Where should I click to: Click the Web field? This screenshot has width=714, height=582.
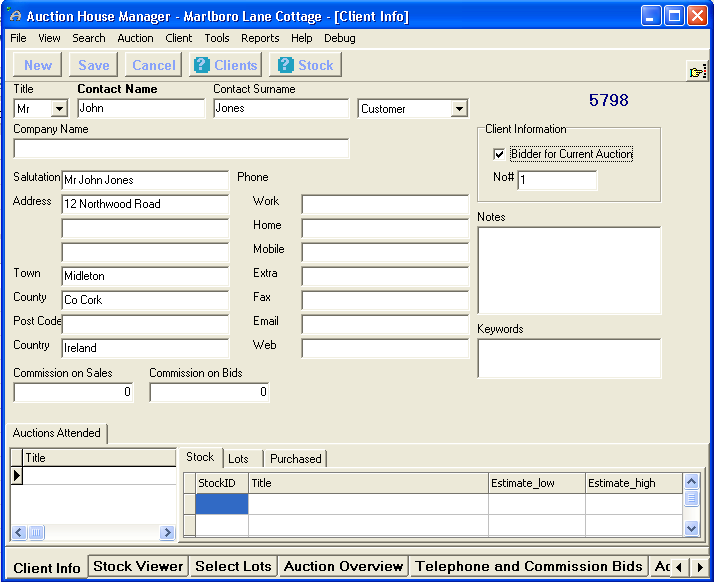[x=385, y=348]
